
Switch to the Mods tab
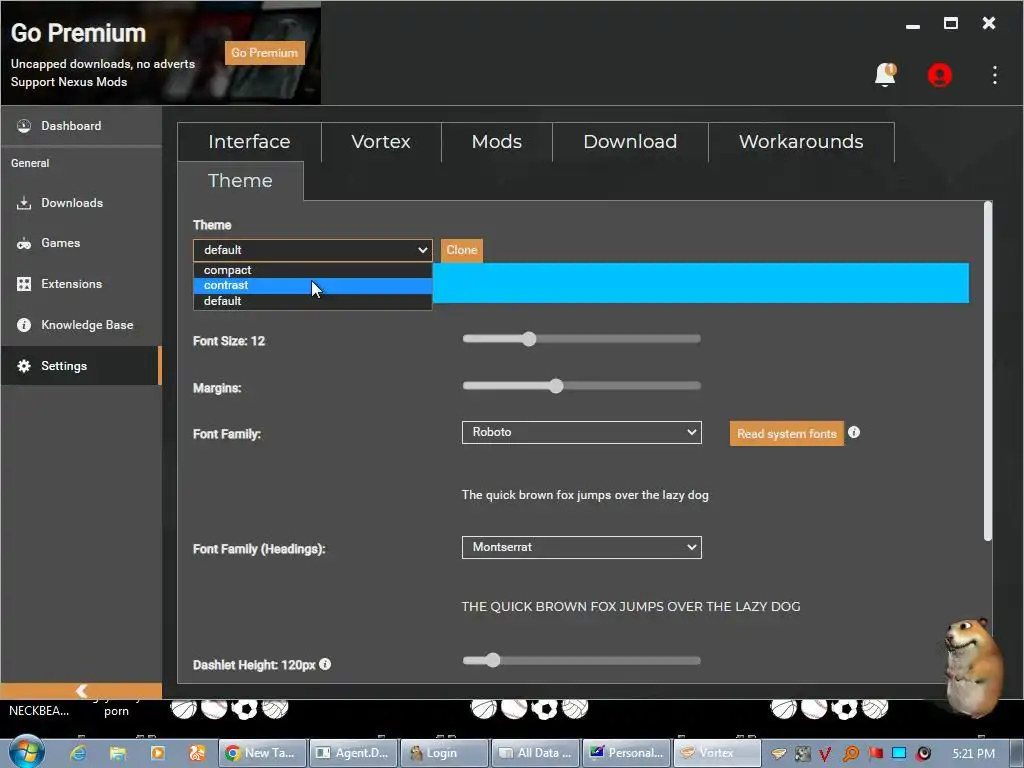[496, 142]
